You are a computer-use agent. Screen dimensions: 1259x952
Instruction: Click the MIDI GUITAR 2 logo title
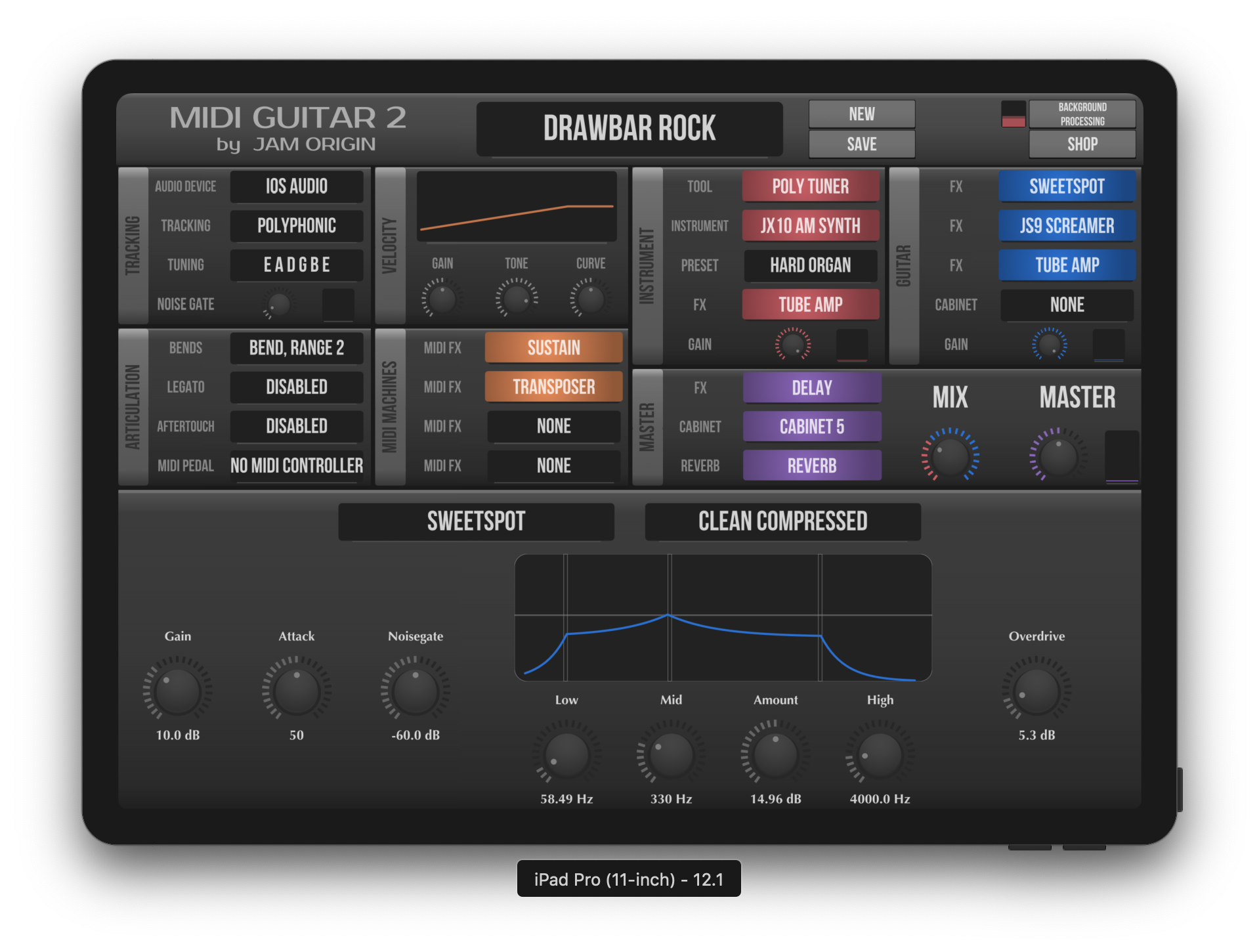(288, 118)
